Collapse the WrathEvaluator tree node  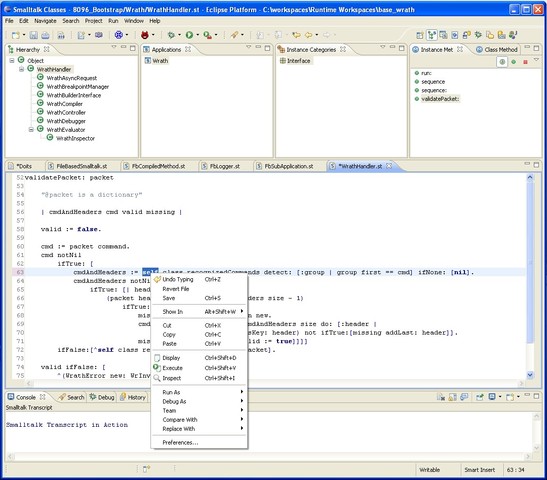pyautogui.click(x=31, y=129)
